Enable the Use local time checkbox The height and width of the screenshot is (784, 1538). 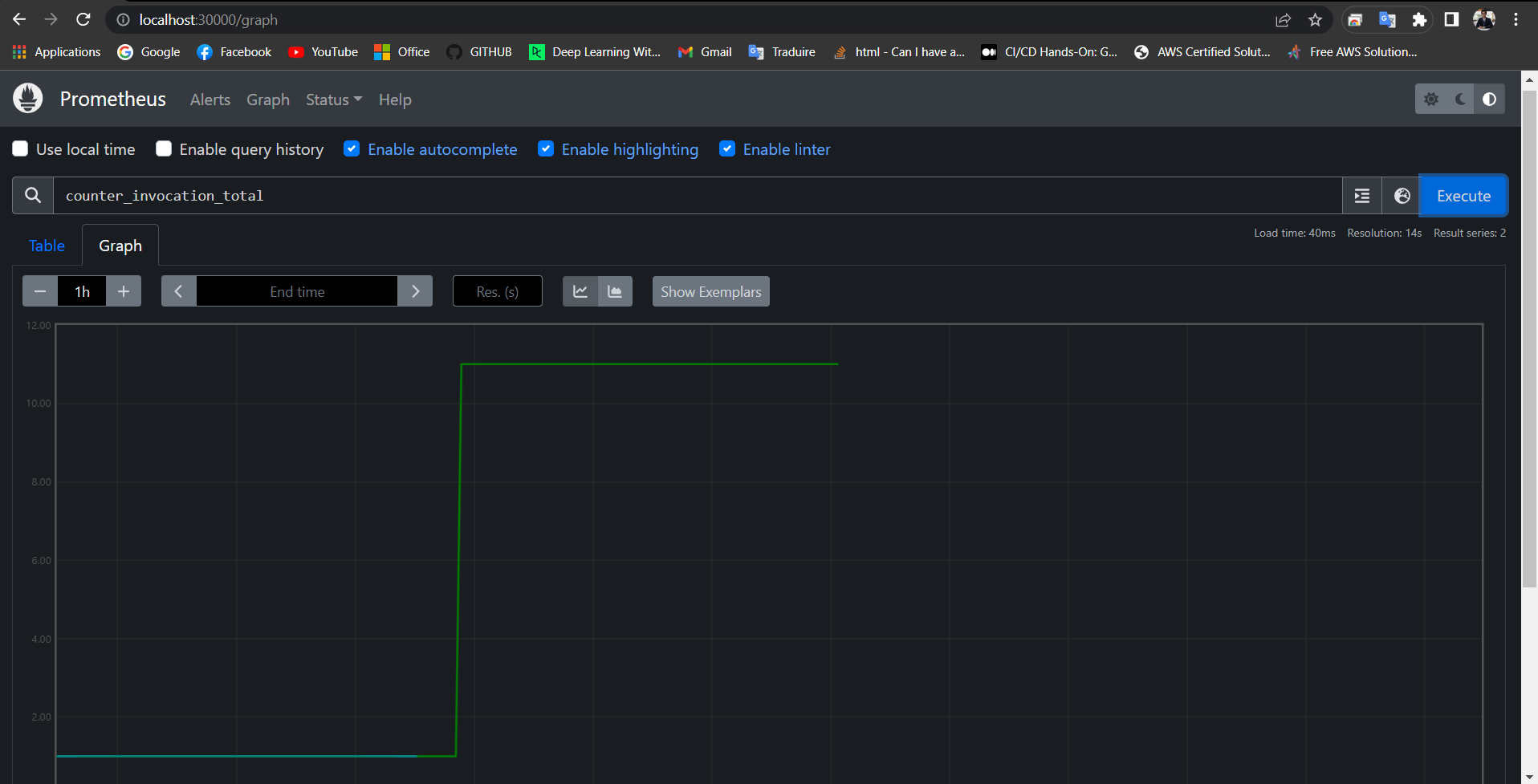point(19,148)
